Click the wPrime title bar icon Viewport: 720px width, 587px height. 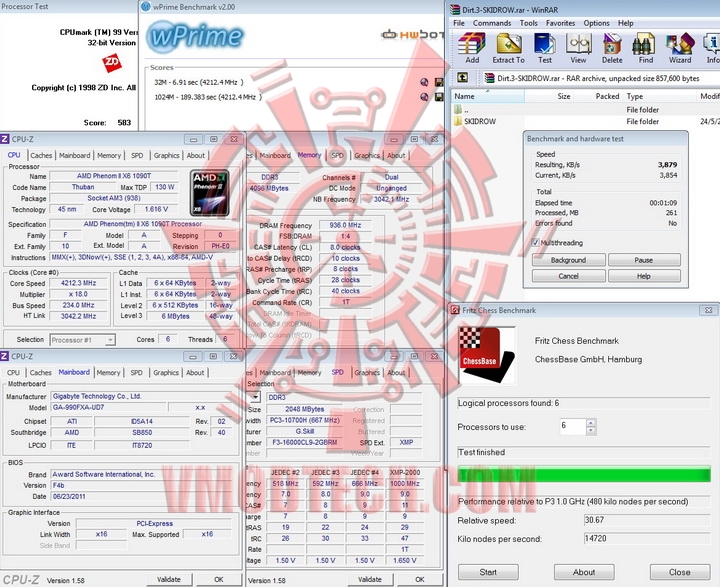(x=146, y=7)
